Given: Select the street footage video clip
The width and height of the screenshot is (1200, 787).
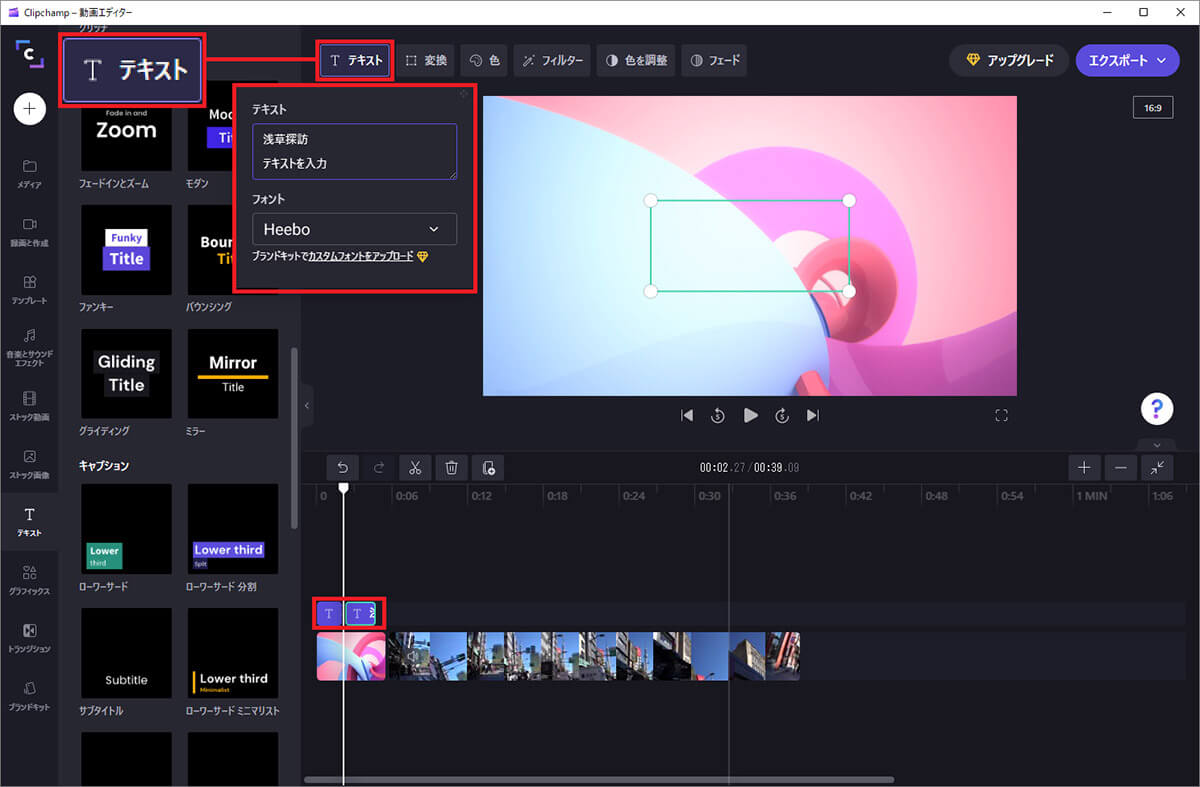Looking at the screenshot, I should pyautogui.click(x=594, y=656).
